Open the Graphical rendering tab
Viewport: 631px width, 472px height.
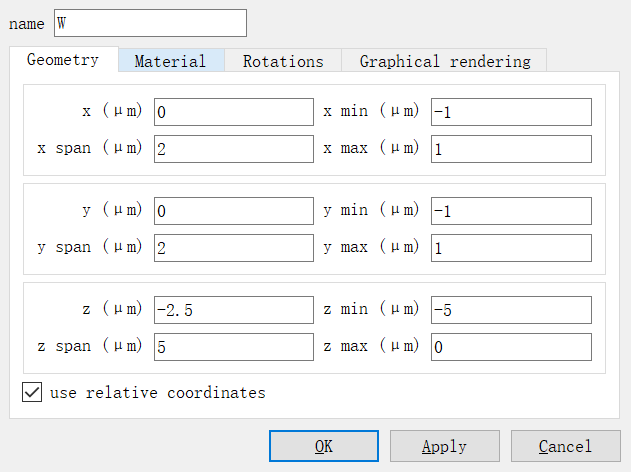click(445, 61)
